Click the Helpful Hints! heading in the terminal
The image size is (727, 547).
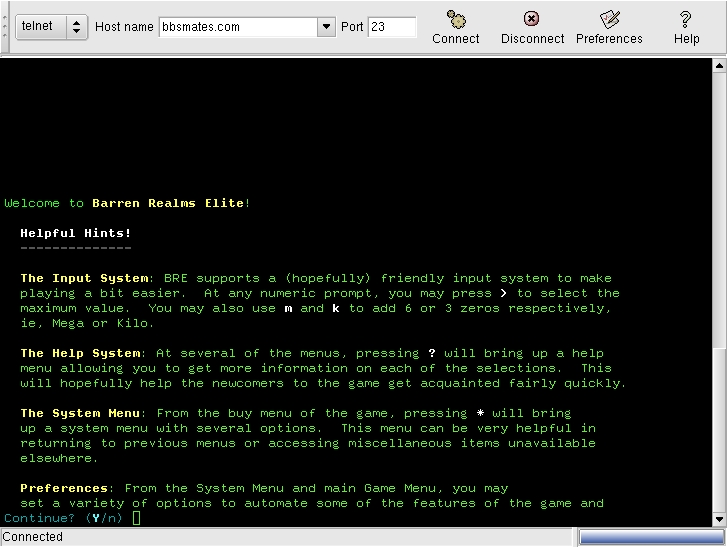click(76, 233)
